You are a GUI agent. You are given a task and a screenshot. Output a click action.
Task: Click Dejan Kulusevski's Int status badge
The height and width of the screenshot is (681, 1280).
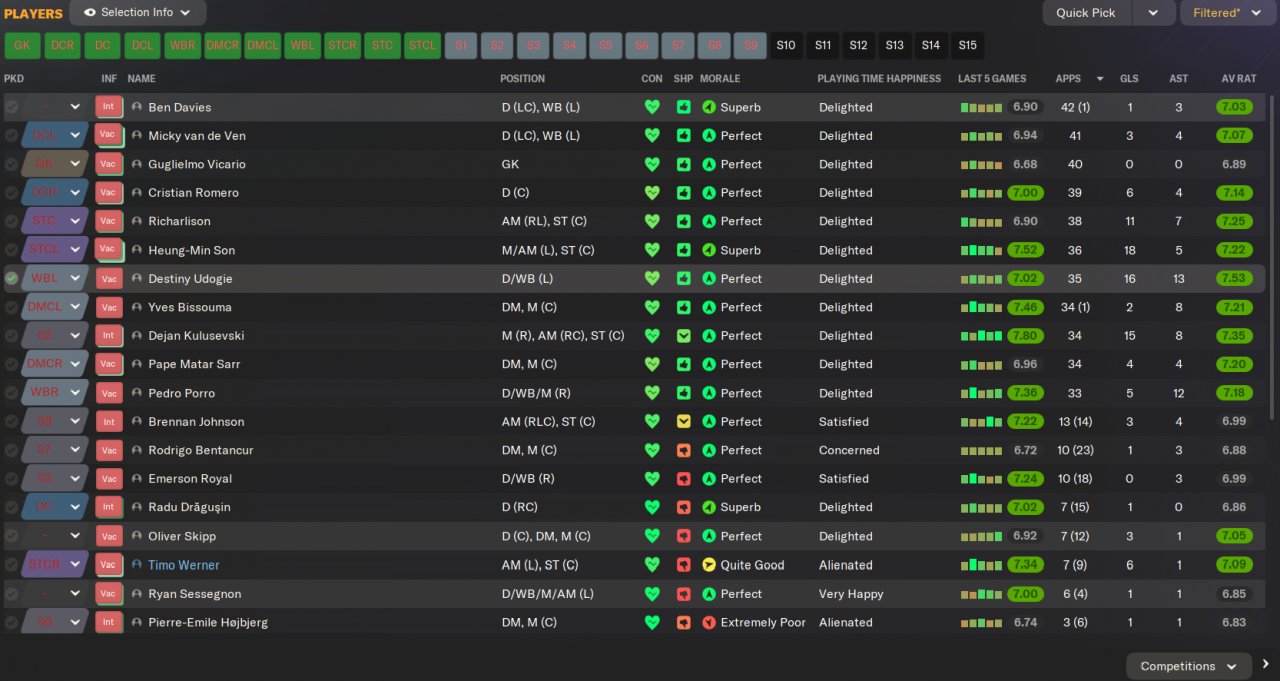tap(109, 336)
